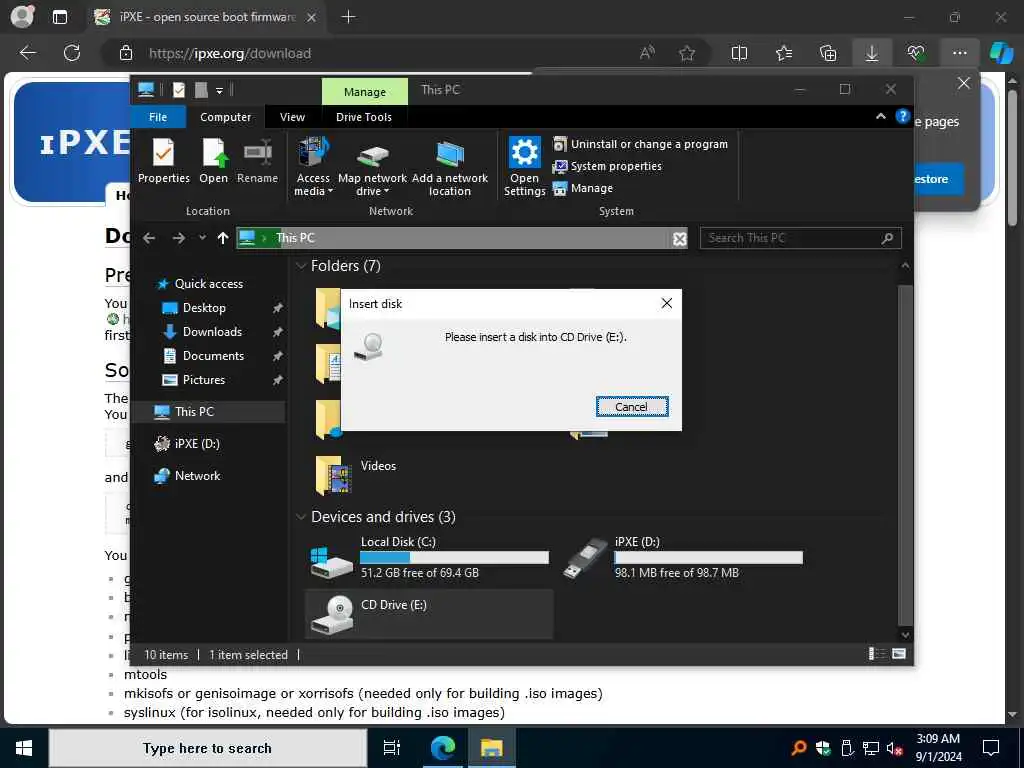This screenshot has width=1024, height=768.
Task: Refresh the Edge page
Action: 72,53
